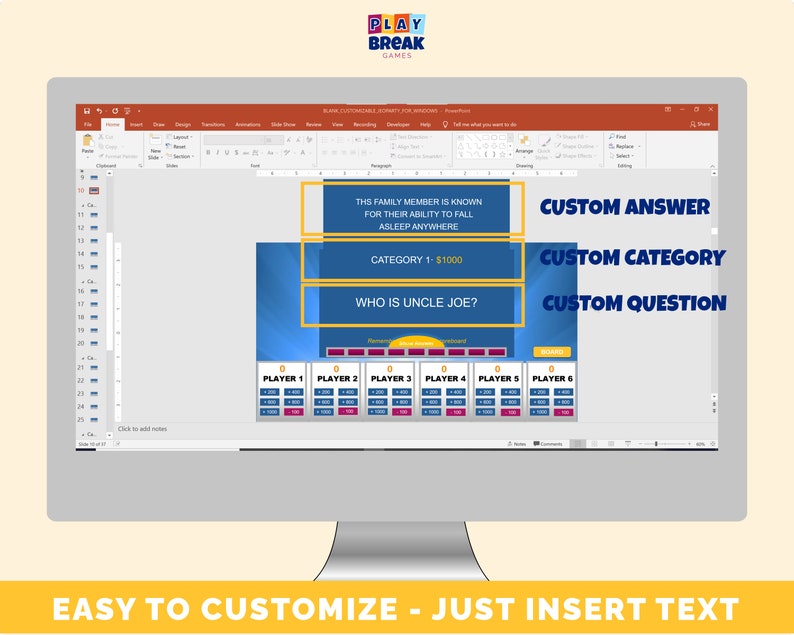Click Player 1's +200 score button
This screenshot has height=635, width=794.
(x=269, y=392)
